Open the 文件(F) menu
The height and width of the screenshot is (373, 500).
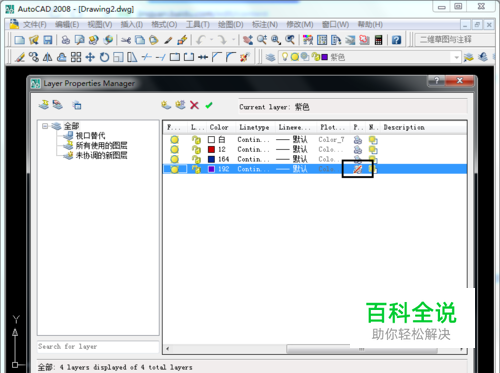click(x=34, y=25)
